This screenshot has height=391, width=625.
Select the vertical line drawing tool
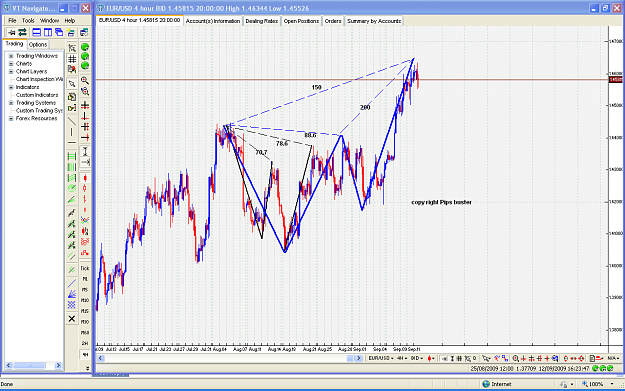point(72,132)
